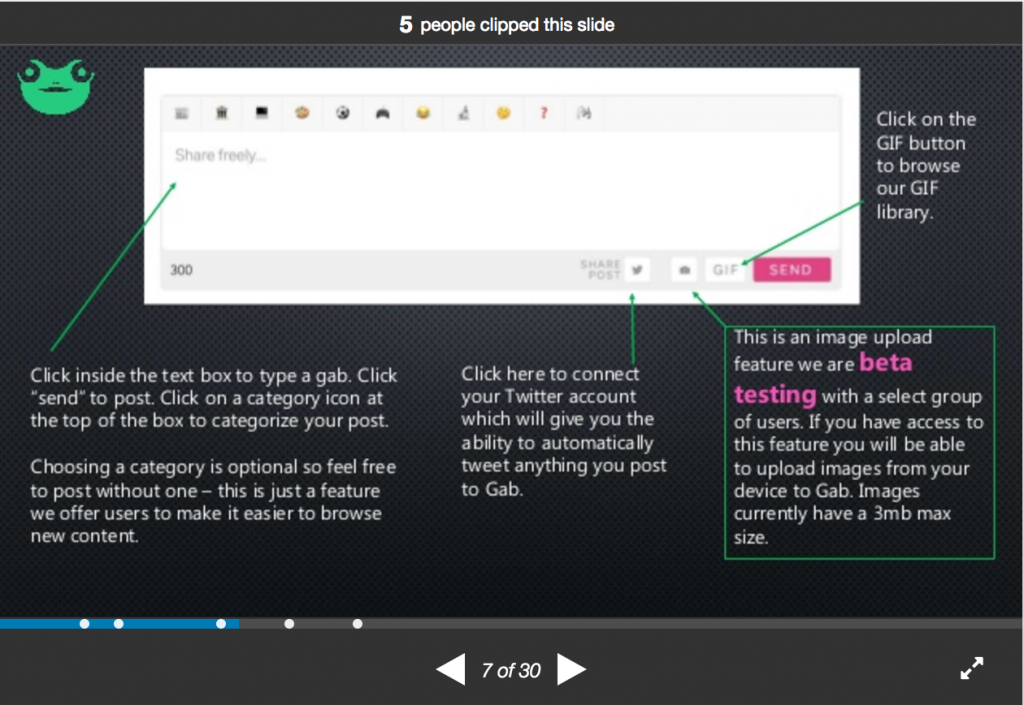Select the news category icon
The height and width of the screenshot is (705, 1024).
pos(182,114)
